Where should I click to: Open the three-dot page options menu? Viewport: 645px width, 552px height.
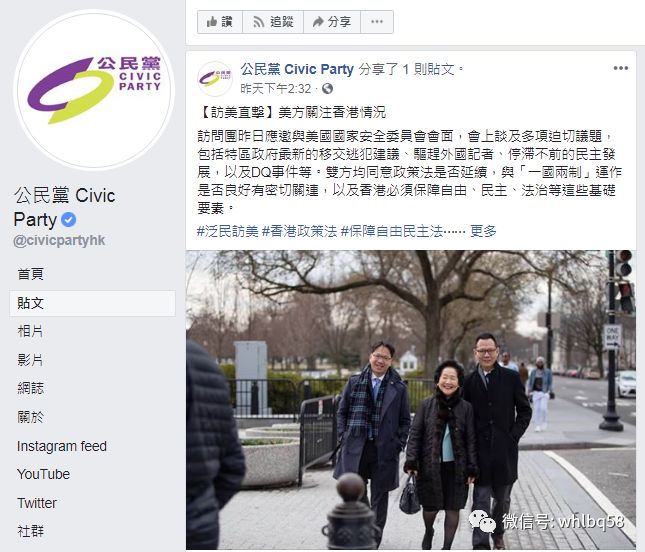click(x=377, y=22)
